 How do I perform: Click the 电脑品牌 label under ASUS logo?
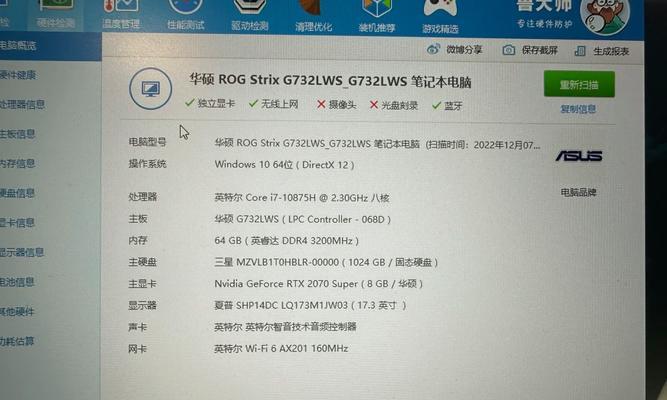(x=578, y=192)
